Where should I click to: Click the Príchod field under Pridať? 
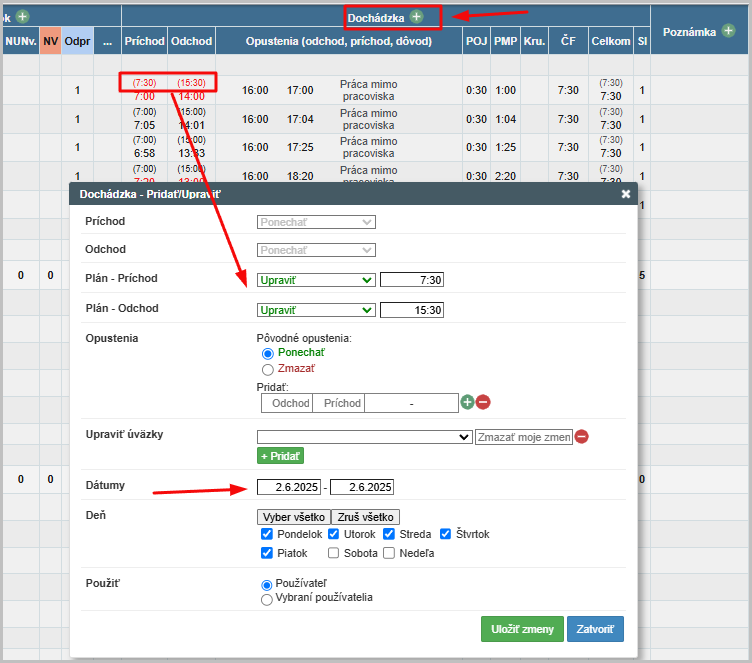(339, 403)
